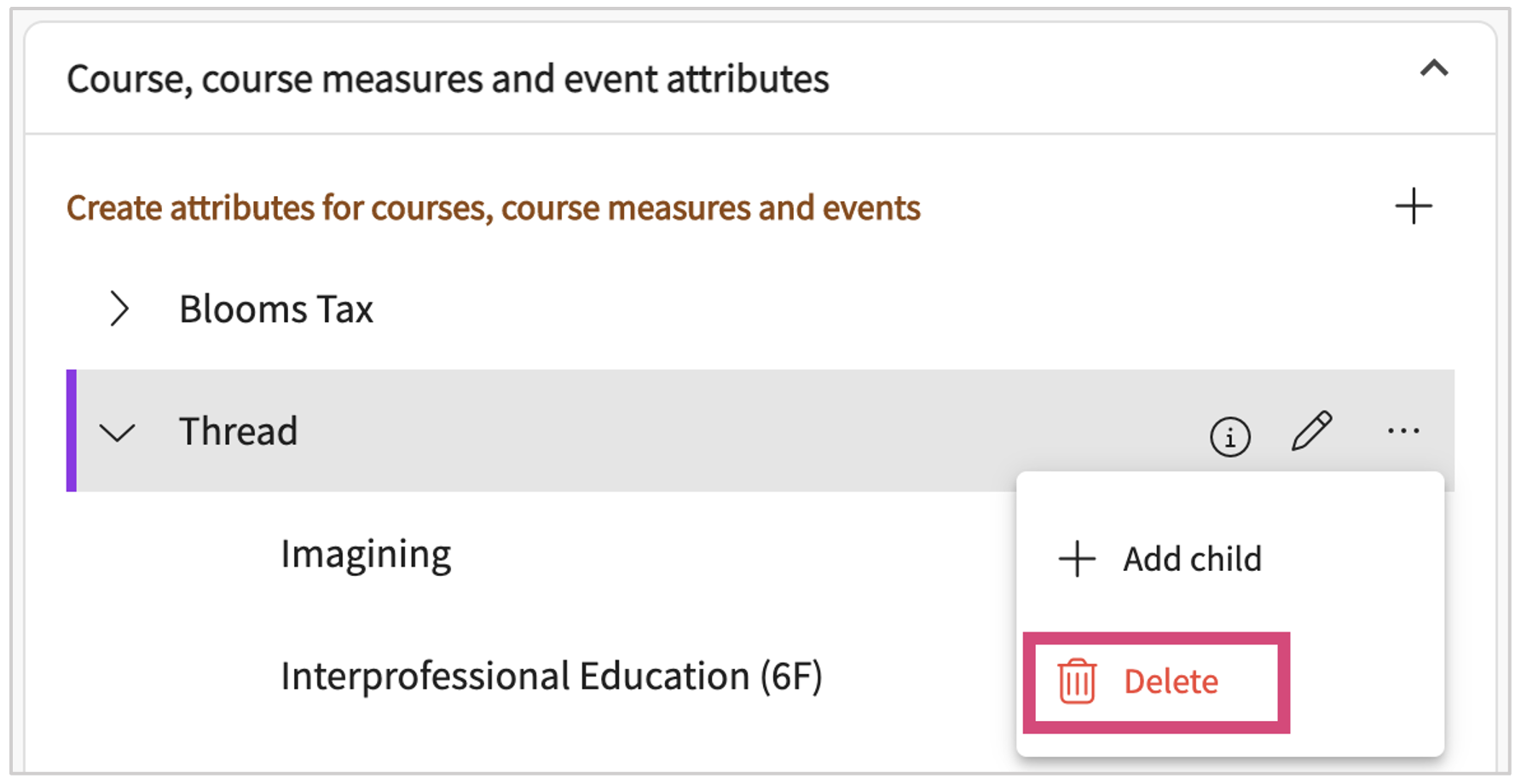Screen dimensions: 1521x784
Task: Select the Blooms Tax attribute label
Action: click(x=276, y=309)
